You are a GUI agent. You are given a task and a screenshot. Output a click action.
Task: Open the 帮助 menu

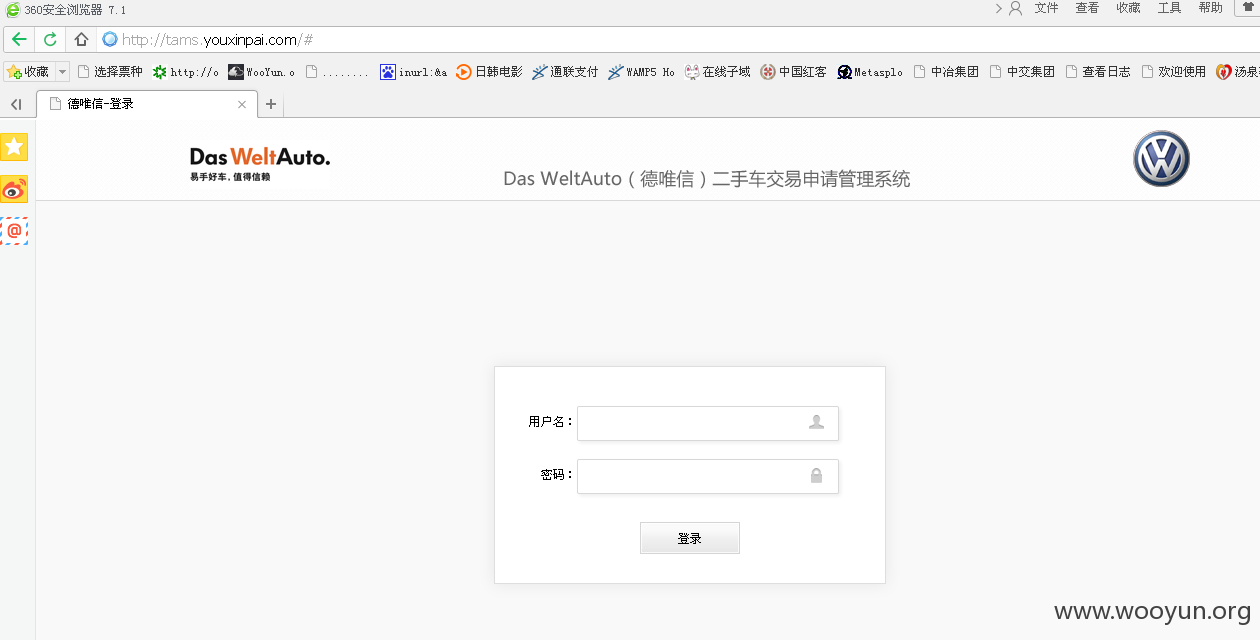(1210, 8)
